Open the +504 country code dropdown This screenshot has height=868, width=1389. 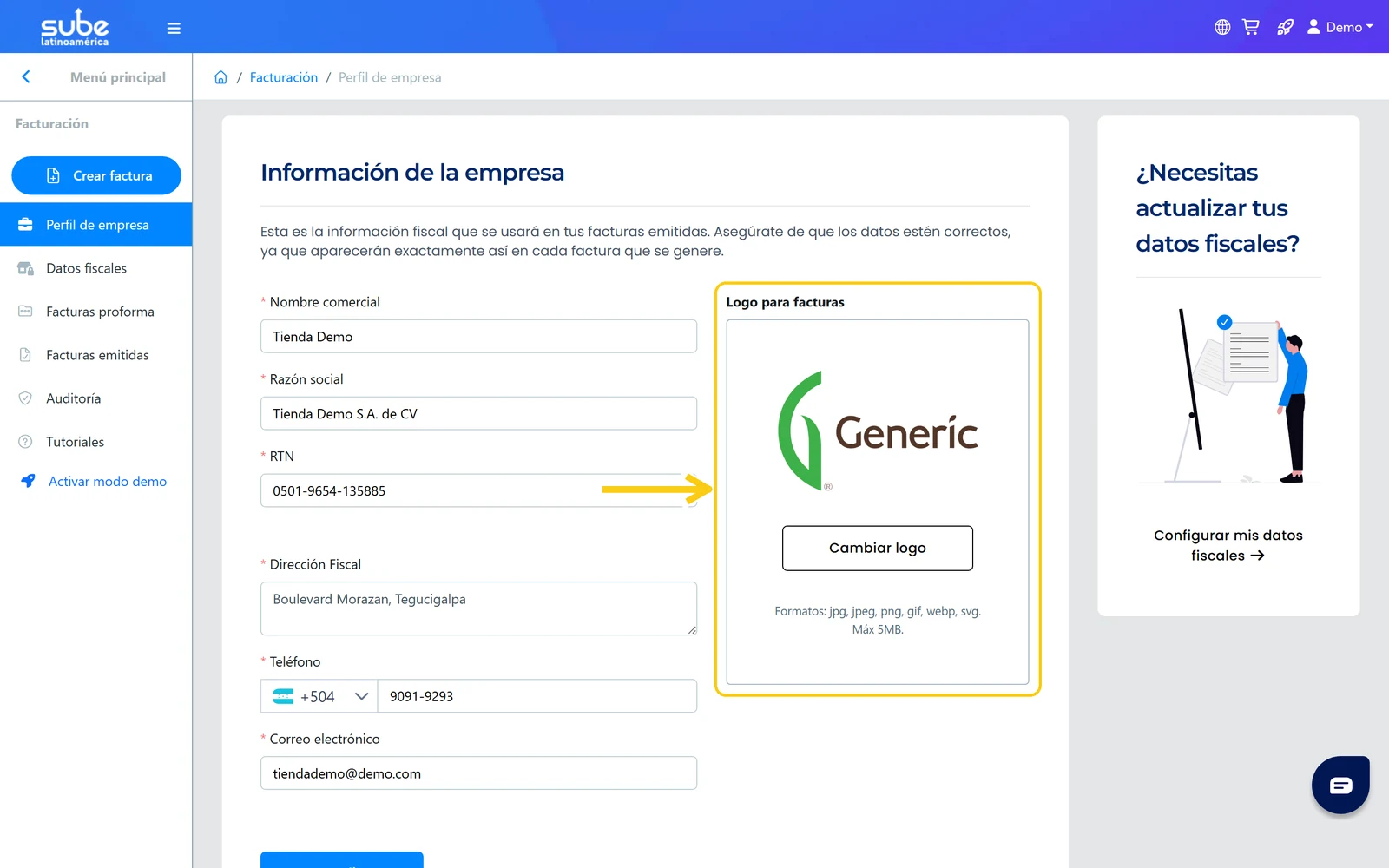pyautogui.click(x=319, y=696)
